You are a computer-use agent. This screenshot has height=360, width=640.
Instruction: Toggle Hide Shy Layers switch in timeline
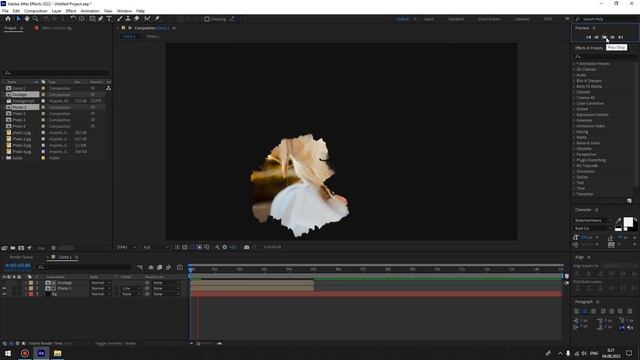[x=151, y=267]
